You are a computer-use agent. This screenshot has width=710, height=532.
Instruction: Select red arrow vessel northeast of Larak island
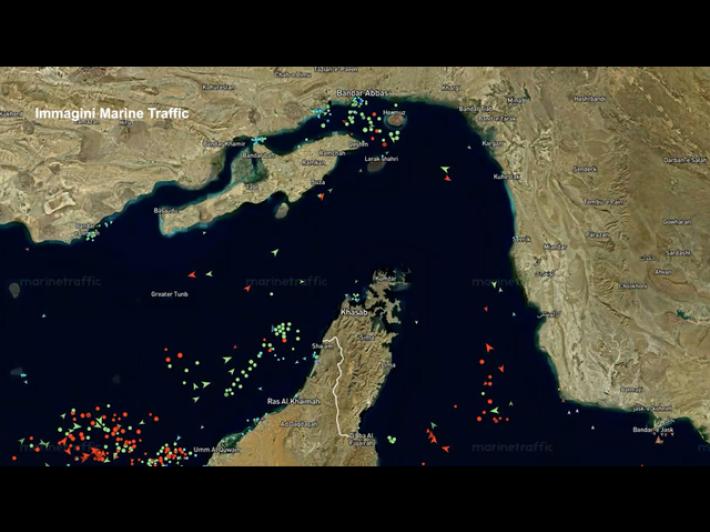(447, 178)
